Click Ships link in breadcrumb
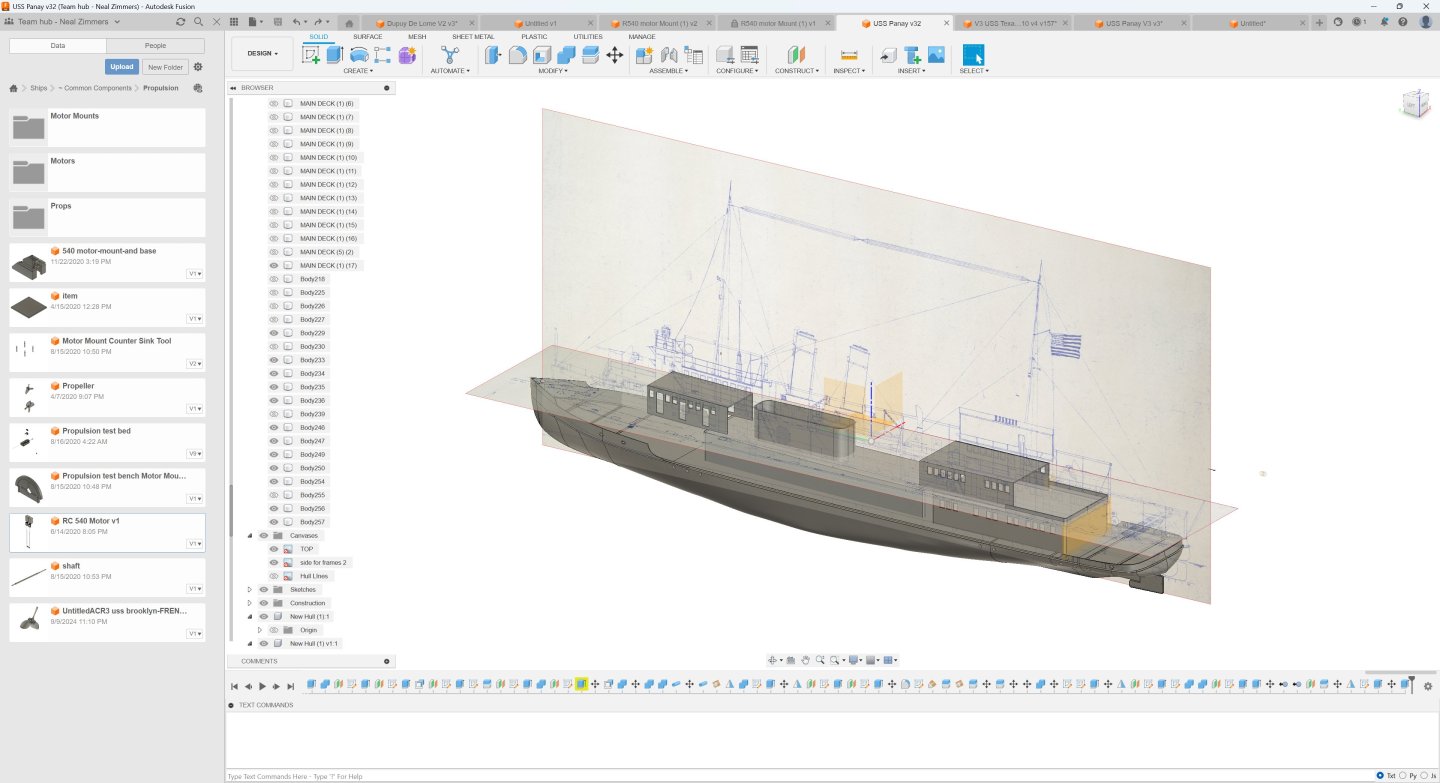Viewport: 1440px width, 783px height. pos(38,88)
